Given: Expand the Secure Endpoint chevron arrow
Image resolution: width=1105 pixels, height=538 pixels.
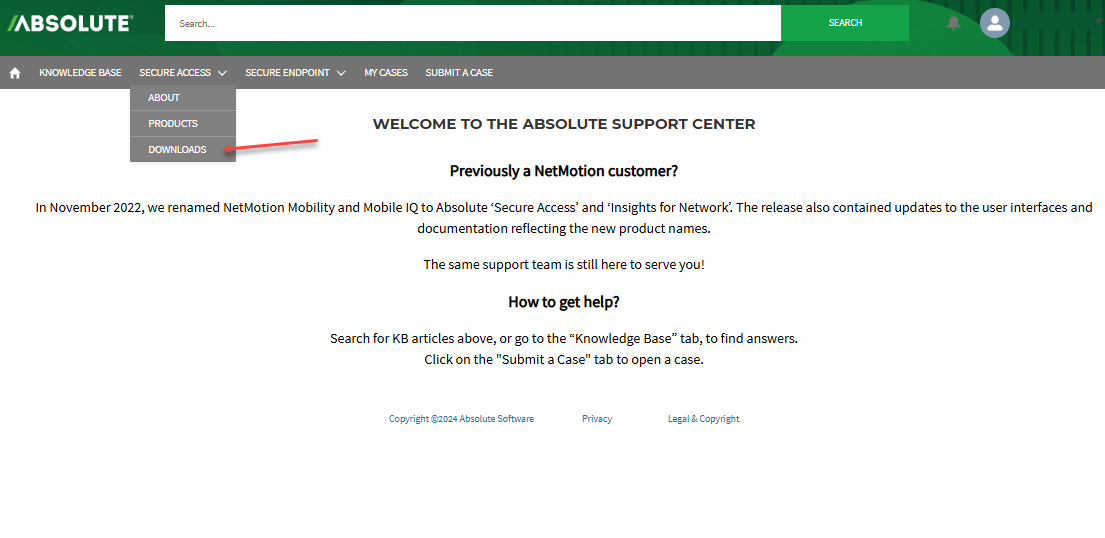Looking at the screenshot, I should (341, 73).
